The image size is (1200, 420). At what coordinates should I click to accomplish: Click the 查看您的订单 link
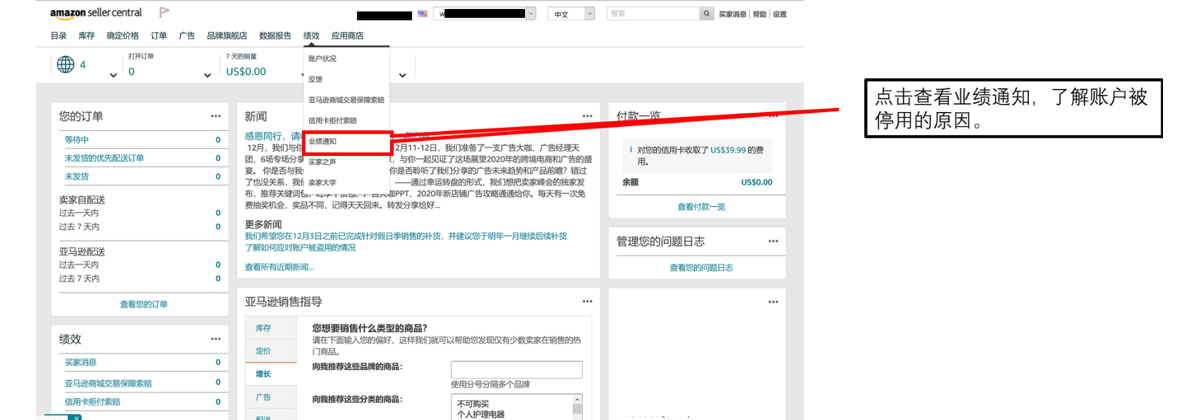tap(144, 304)
